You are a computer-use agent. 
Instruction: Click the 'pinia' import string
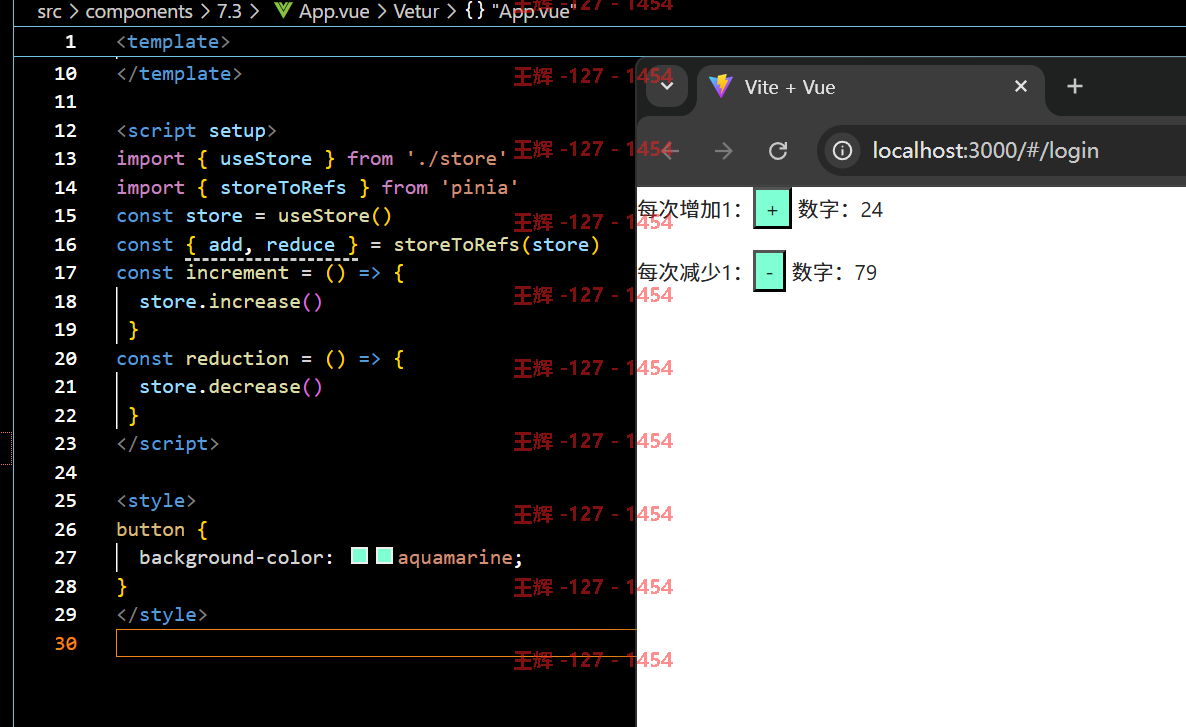click(480, 188)
